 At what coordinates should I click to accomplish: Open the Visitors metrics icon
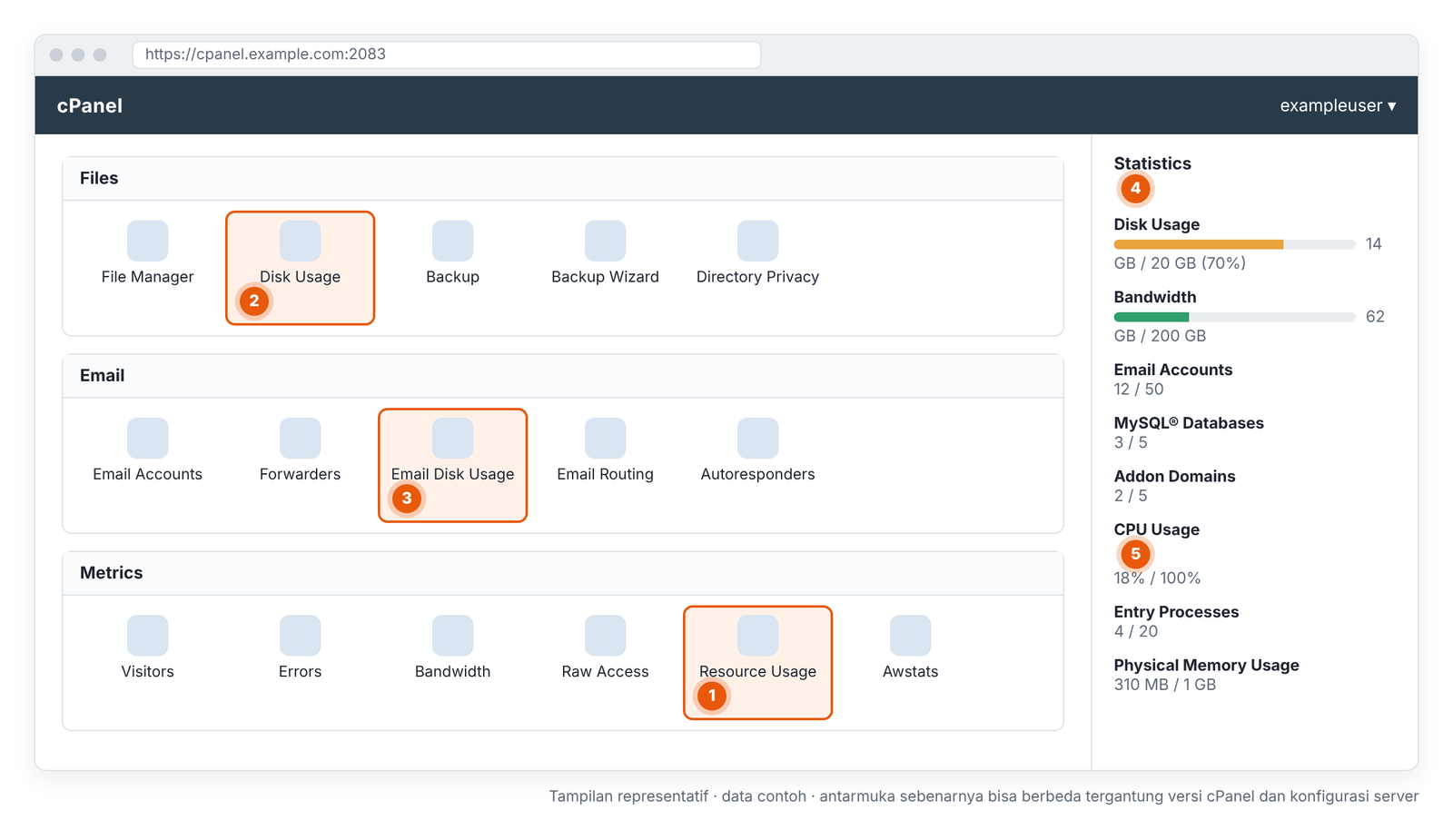pos(147,636)
